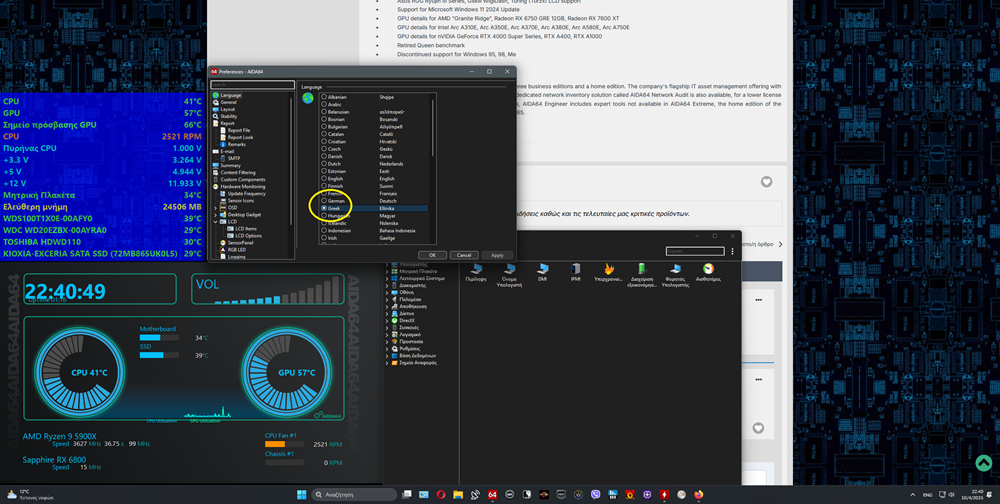Click the Preferences tree scrollbar
The image size is (1000, 504).
291,159
